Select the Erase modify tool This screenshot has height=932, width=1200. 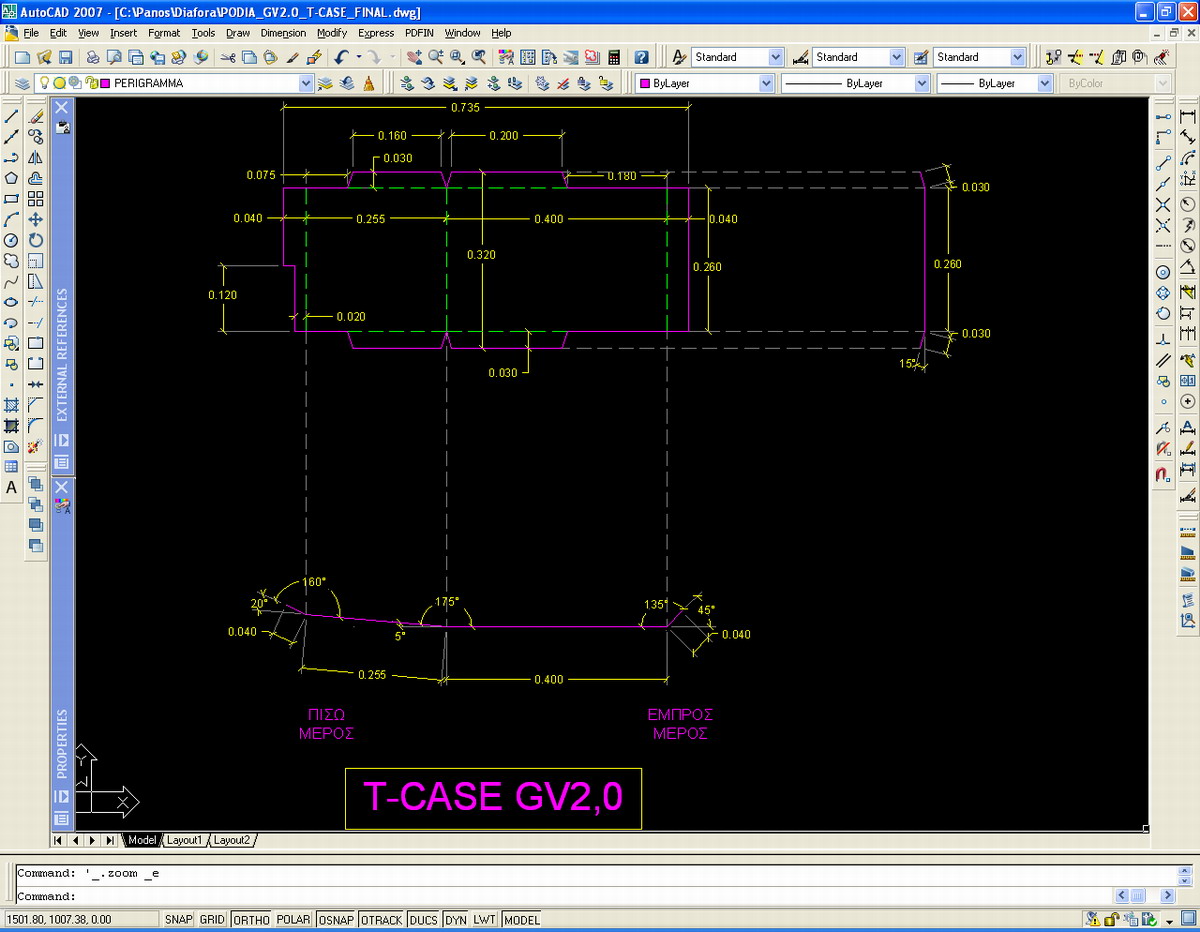tap(36, 116)
